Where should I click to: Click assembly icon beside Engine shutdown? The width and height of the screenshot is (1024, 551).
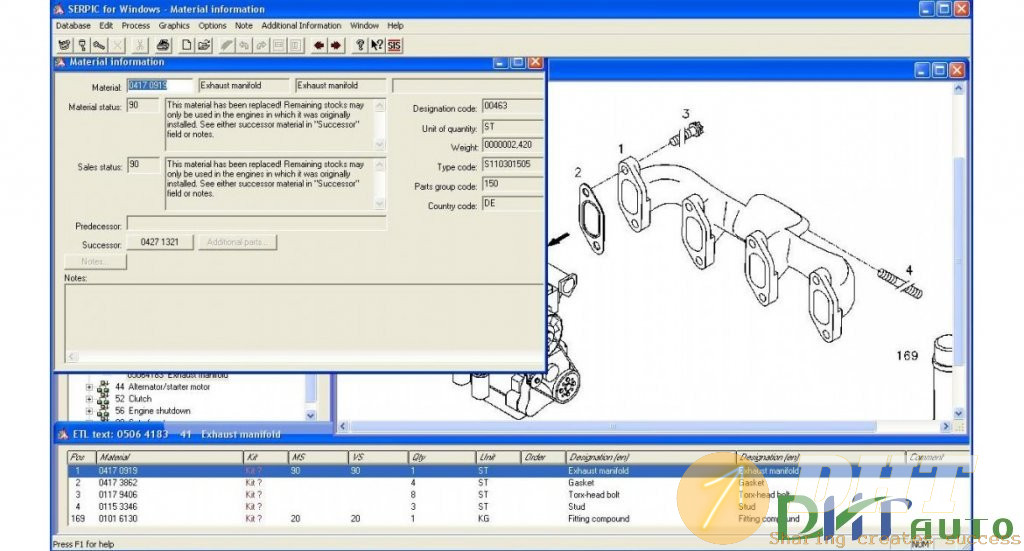click(x=103, y=412)
